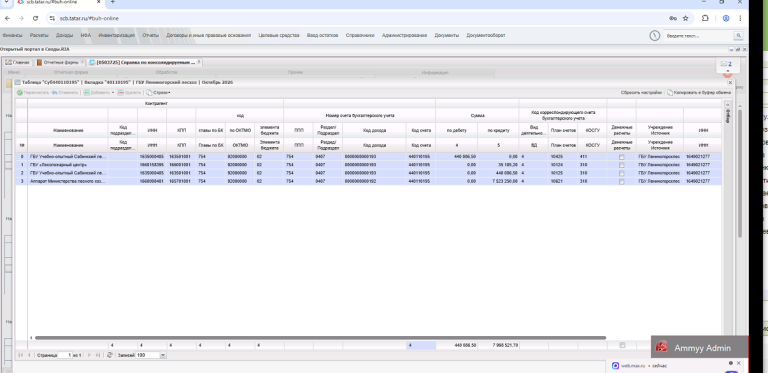Click the password key icon in address bar
The width and height of the screenshot is (768, 373).
pyautogui.click(x=672, y=18)
